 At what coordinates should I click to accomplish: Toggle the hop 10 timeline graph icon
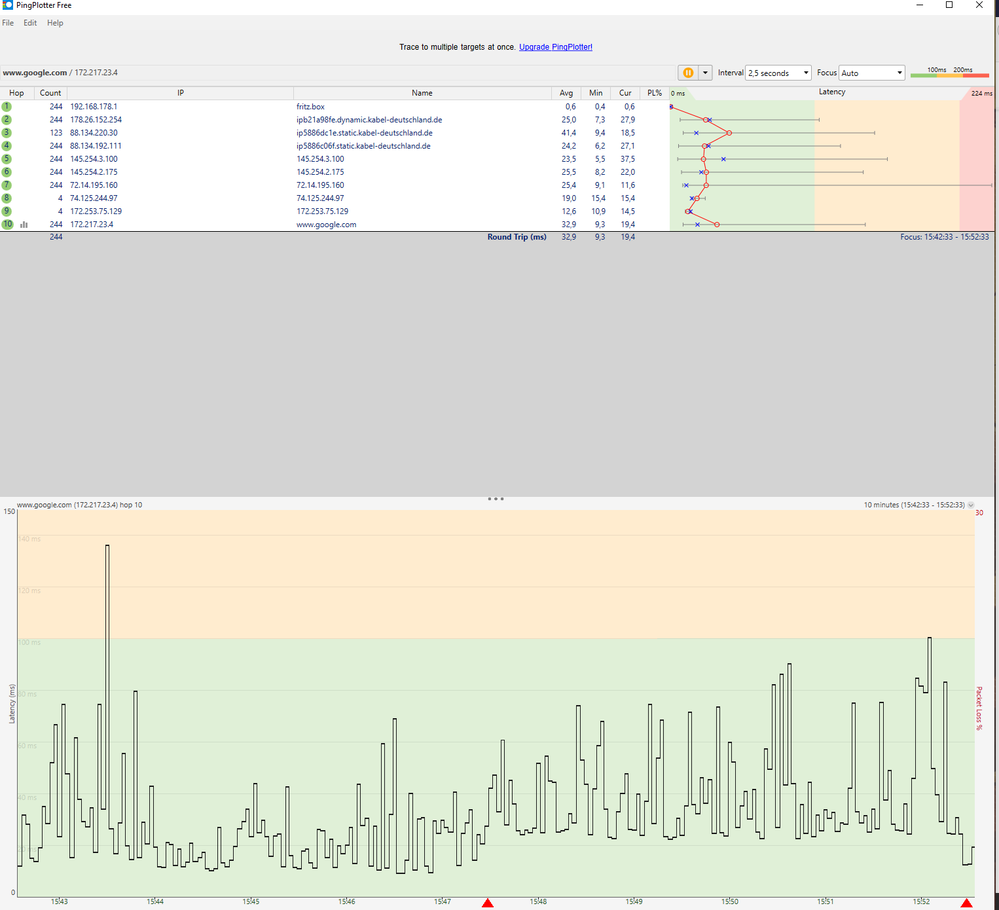click(x=24, y=224)
